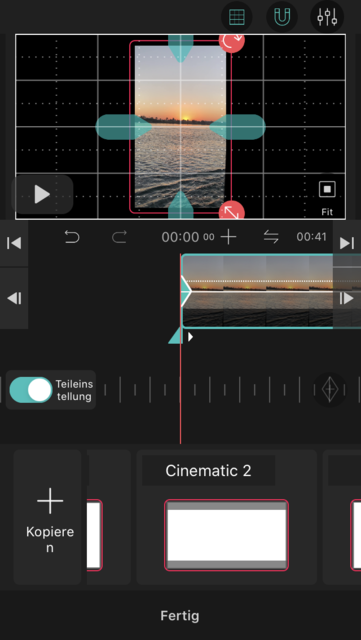Play the video preview
The height and width of the screenshot is (640, 361).
42,194
